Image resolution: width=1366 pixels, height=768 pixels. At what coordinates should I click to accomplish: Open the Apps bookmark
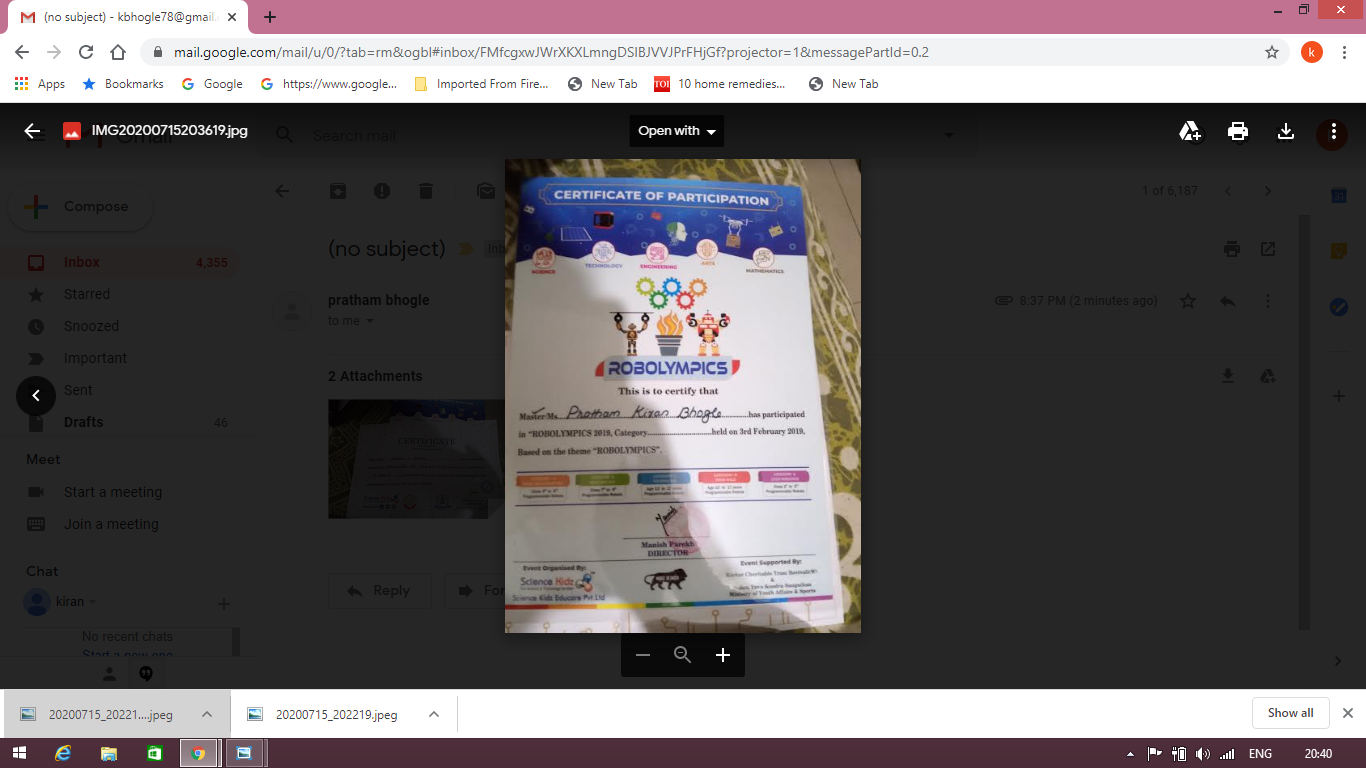tap(40, 84)
